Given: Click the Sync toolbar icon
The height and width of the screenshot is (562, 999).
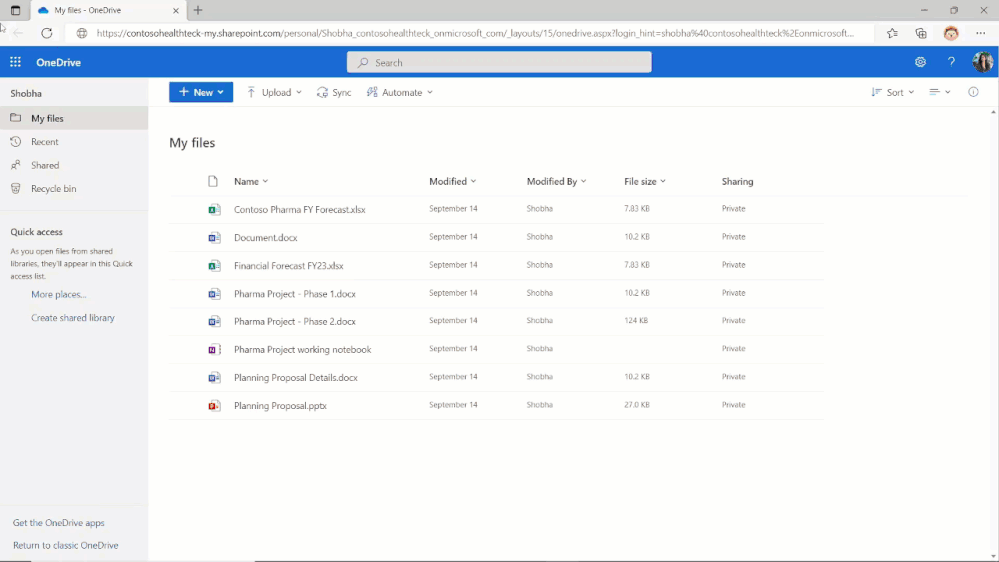Looking at the screenshot, I should (x=334, y=92).
